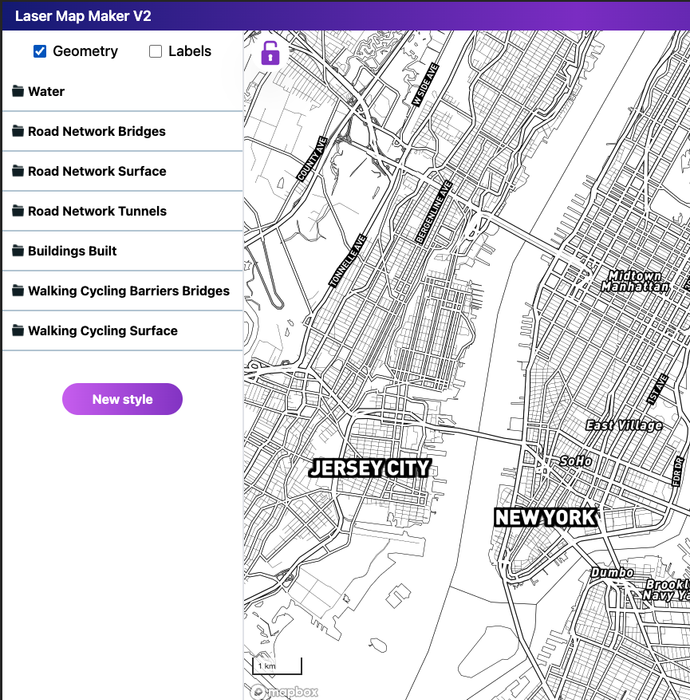Click the COUNTY AVE street label
The width and height of the screenshot is (690, 700).
pyautogui.click(x=312, y=159)
